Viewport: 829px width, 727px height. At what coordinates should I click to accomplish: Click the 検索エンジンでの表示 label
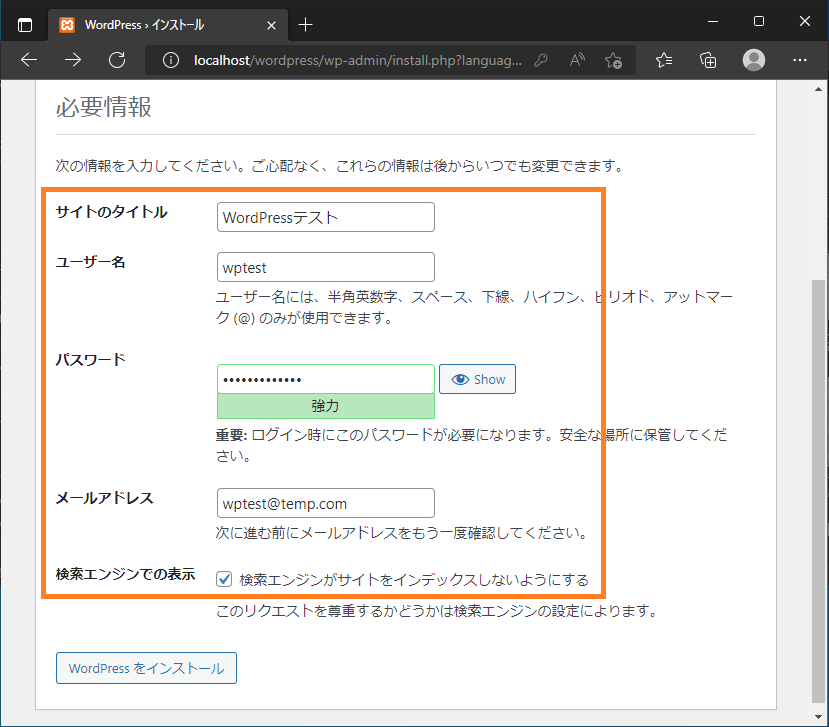125,574
